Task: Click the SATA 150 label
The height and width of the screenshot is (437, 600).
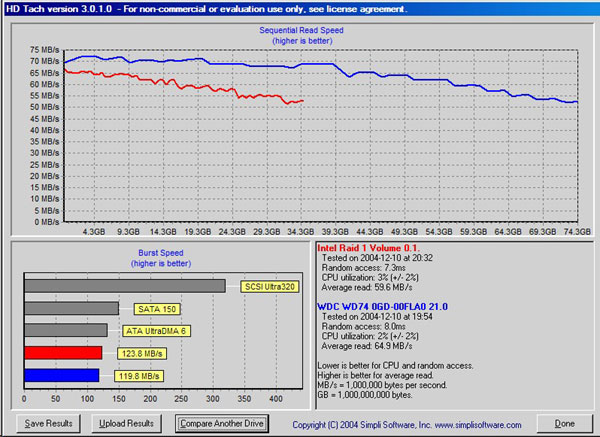Action: pyautogui.click(x=157, y=309)
